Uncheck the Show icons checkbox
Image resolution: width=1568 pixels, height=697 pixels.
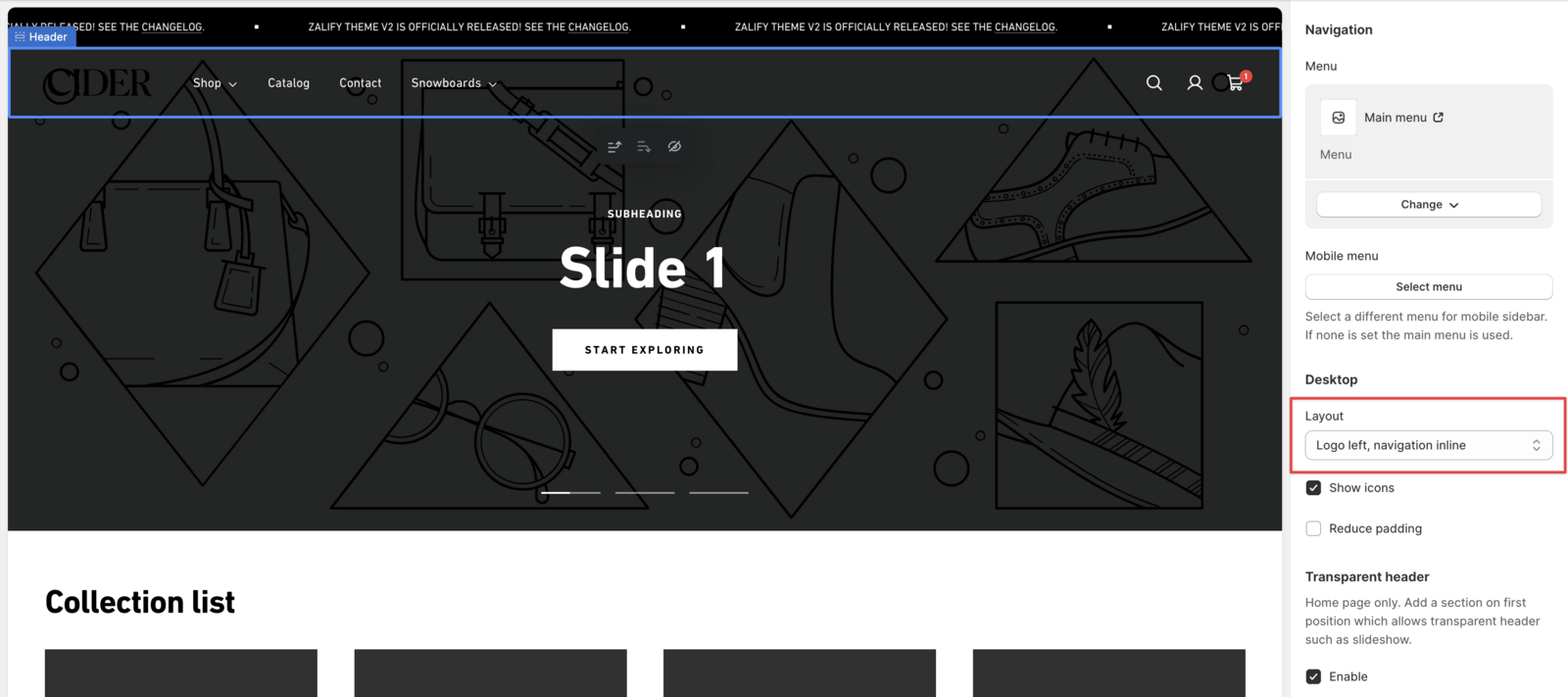pos(1313,488)
